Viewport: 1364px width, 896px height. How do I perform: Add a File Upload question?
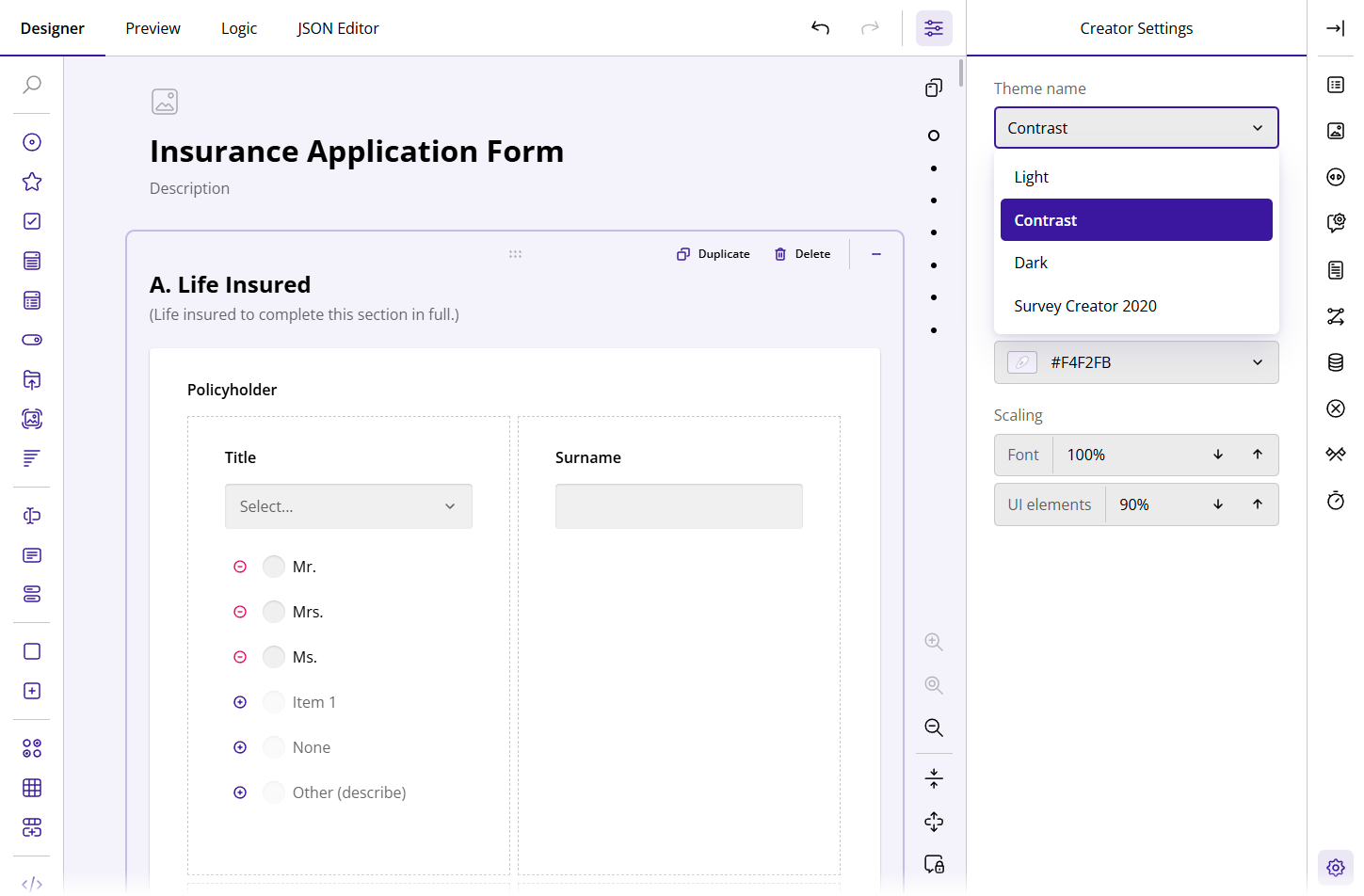[31, 379]
